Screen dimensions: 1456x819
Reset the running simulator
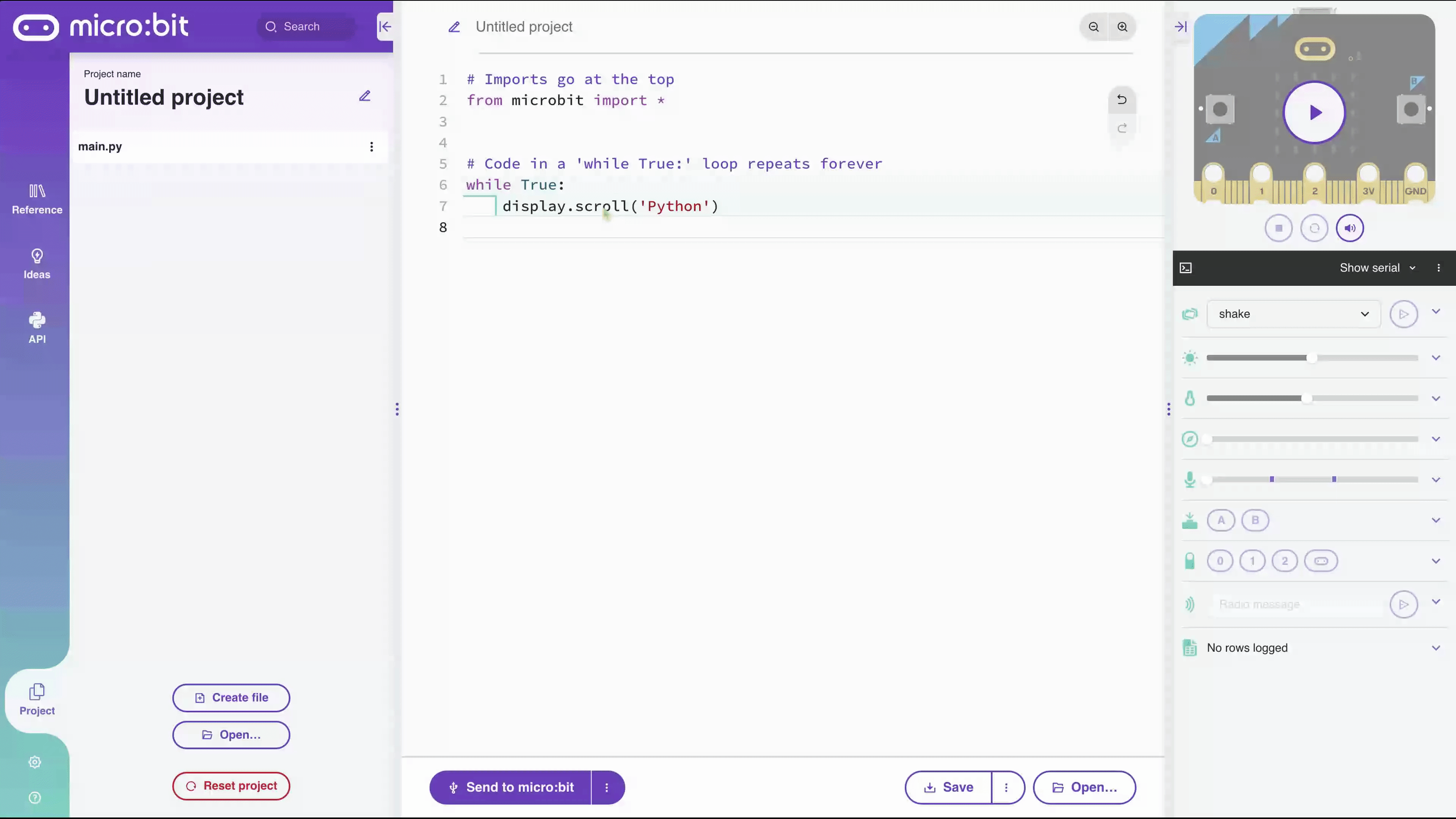coord(1315,228)
